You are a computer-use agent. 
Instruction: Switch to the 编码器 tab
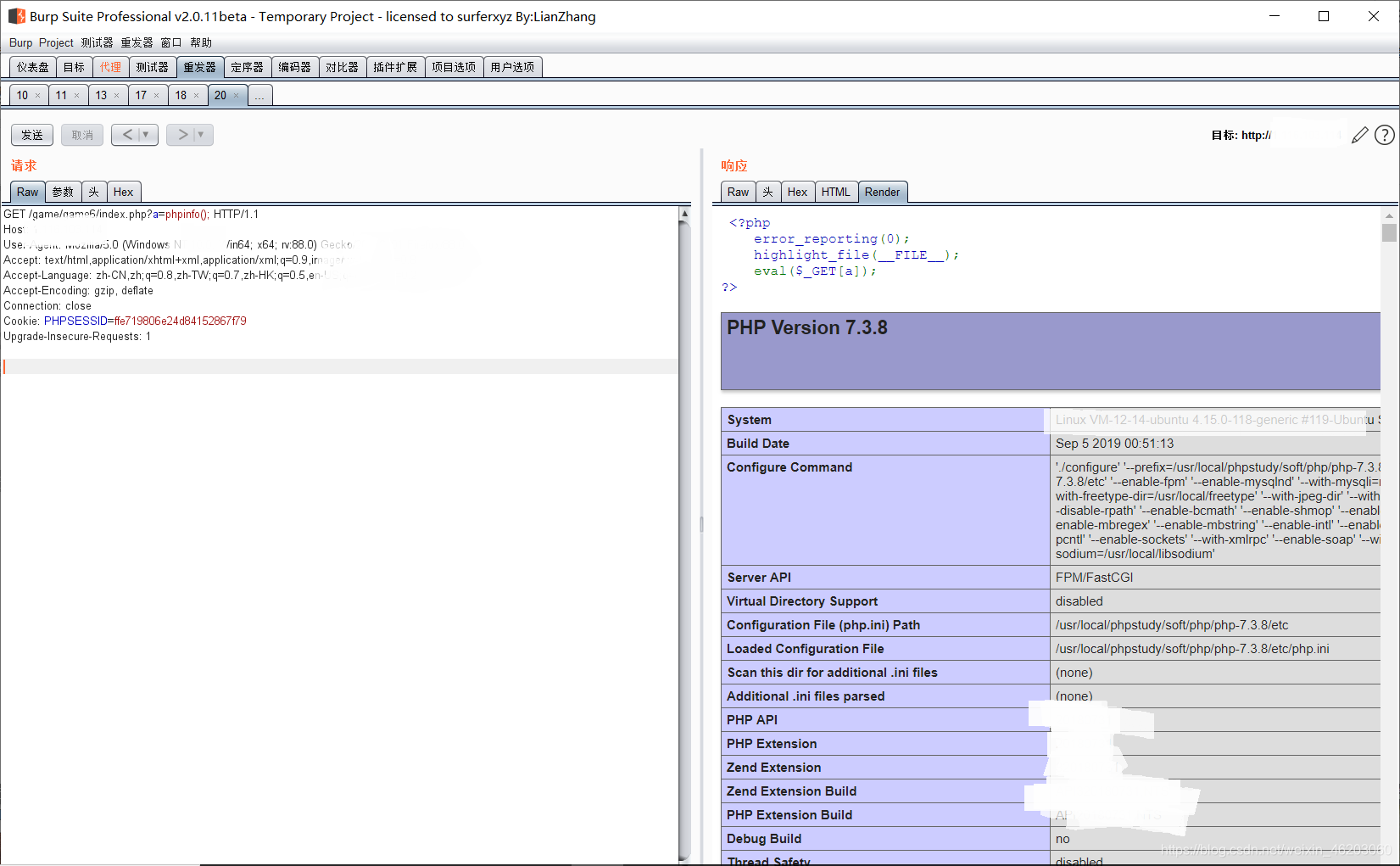(x=295, y=67)
